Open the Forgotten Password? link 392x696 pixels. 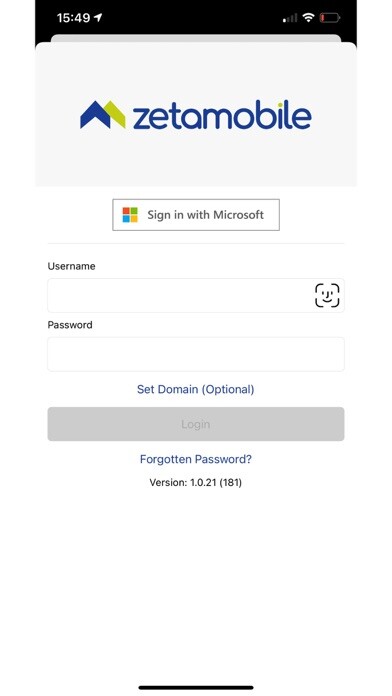[x=196, y=459]
